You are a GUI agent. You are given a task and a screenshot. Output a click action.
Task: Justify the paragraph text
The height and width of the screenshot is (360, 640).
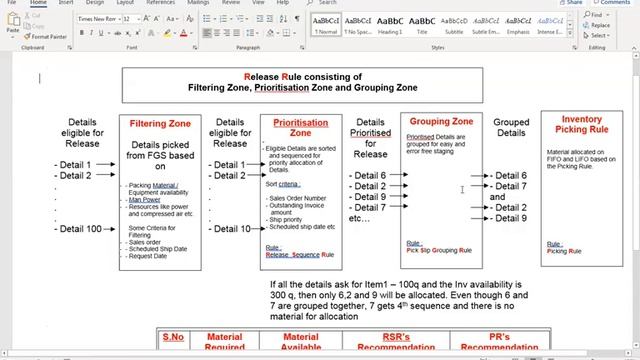pyautogui.click(x=236, y=33)
